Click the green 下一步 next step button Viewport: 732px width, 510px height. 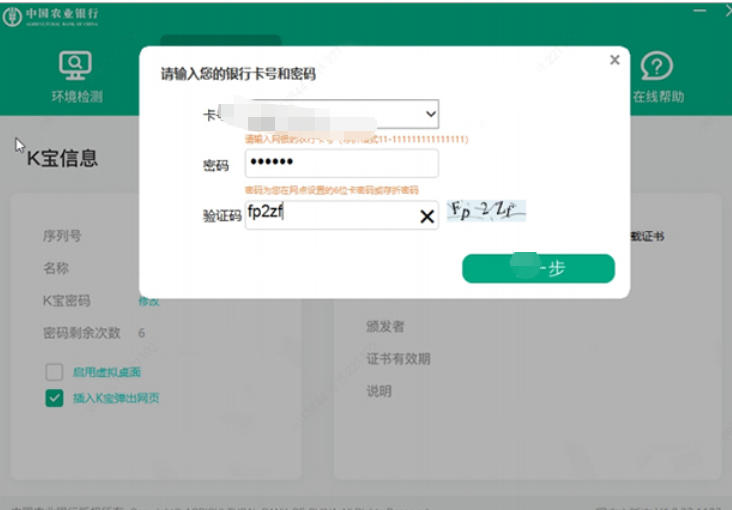point(538,269)
